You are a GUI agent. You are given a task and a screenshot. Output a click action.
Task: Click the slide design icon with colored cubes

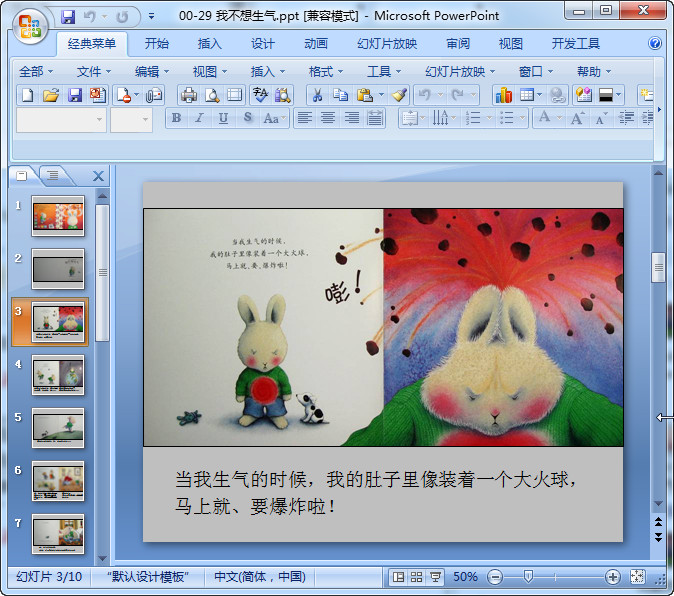(584, 95)
